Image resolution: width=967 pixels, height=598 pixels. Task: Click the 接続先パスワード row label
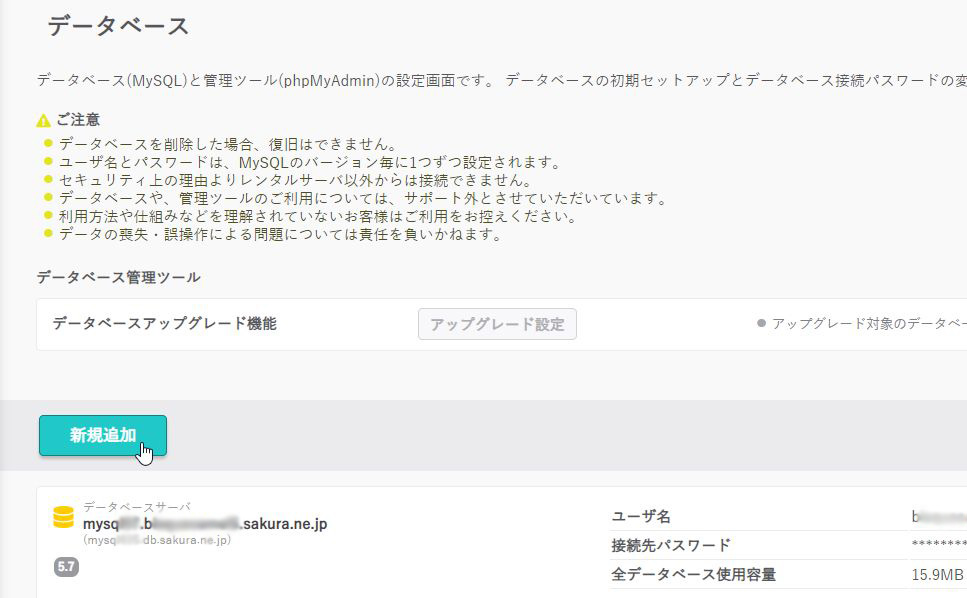point(671,545)
